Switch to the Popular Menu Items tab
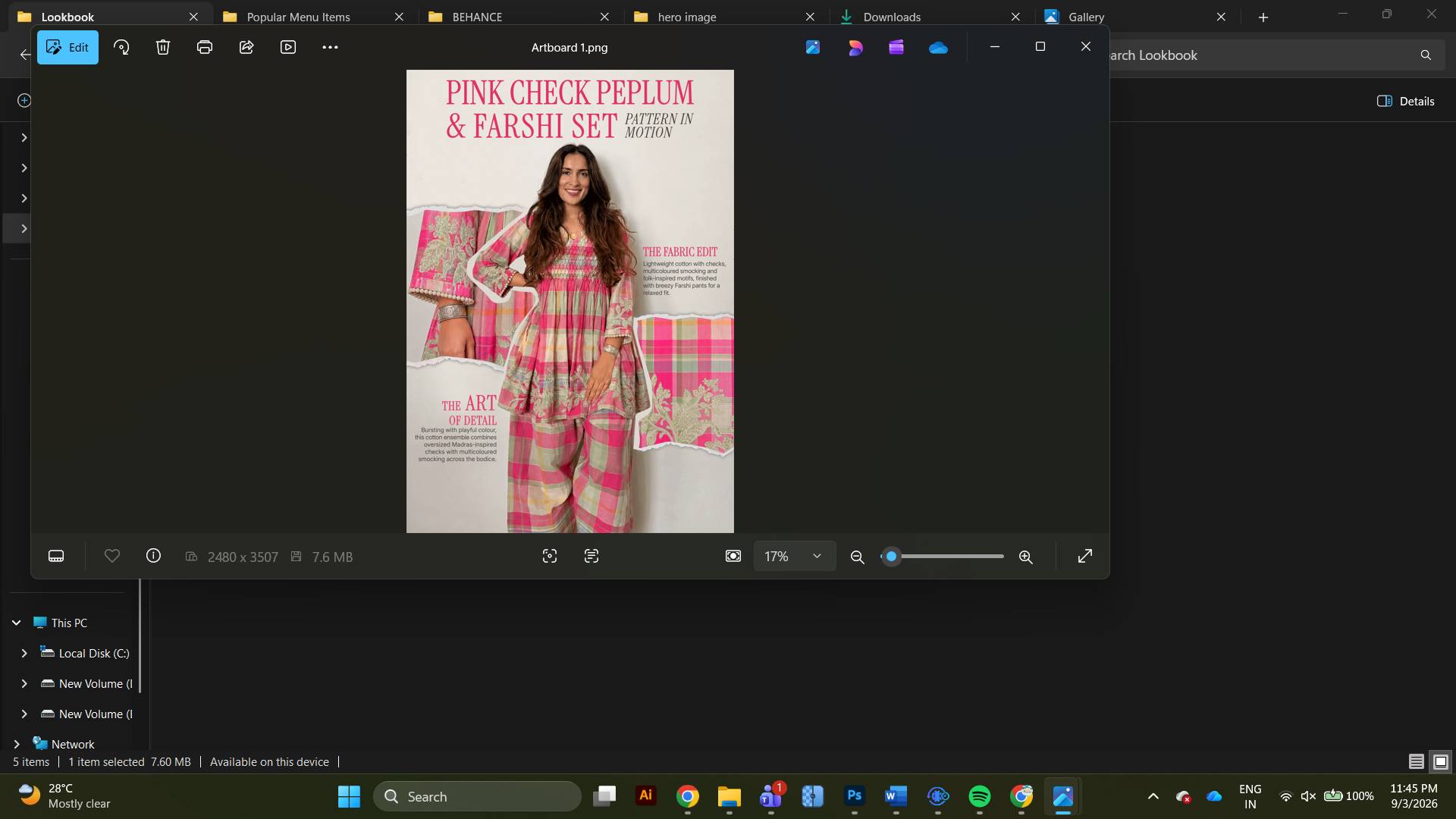The width and height of the screenshot is (1456, 819). [x=298, y=17]
